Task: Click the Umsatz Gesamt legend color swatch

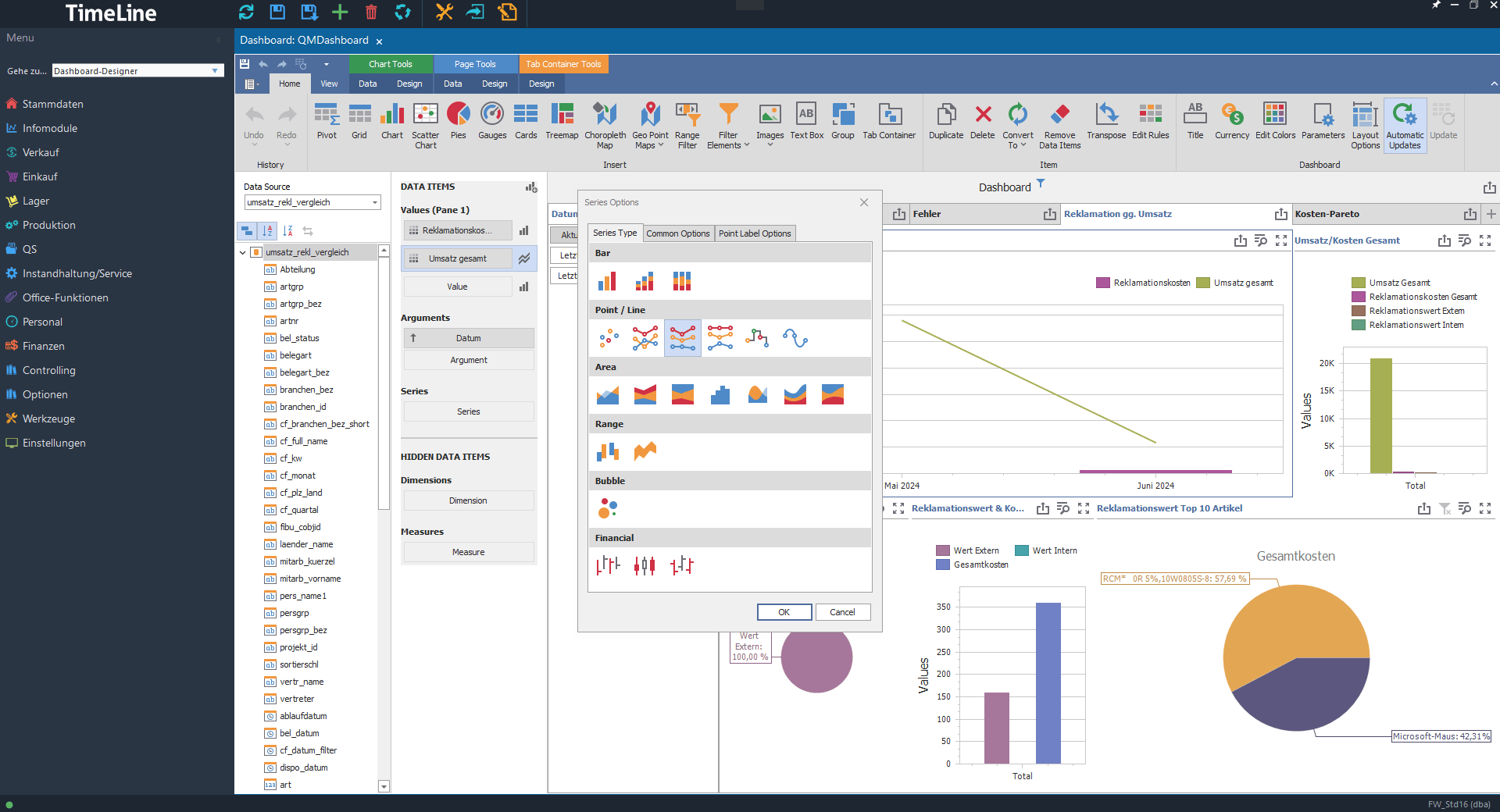Action: click(x=1357, y=283)
